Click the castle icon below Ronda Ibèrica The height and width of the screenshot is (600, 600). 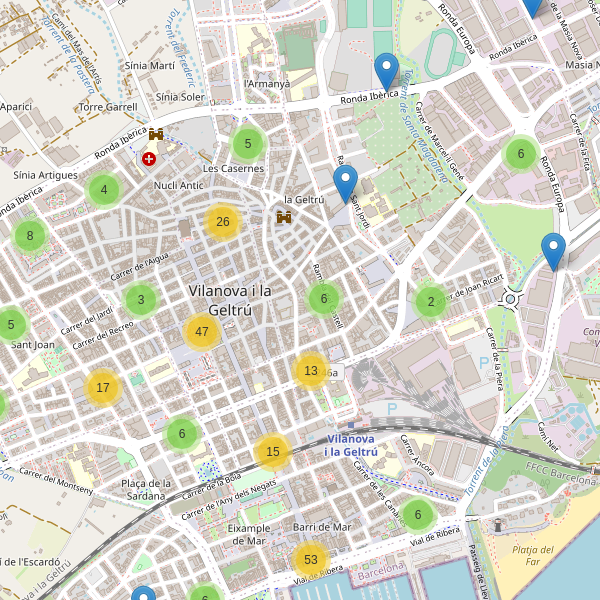pos(156,134)
